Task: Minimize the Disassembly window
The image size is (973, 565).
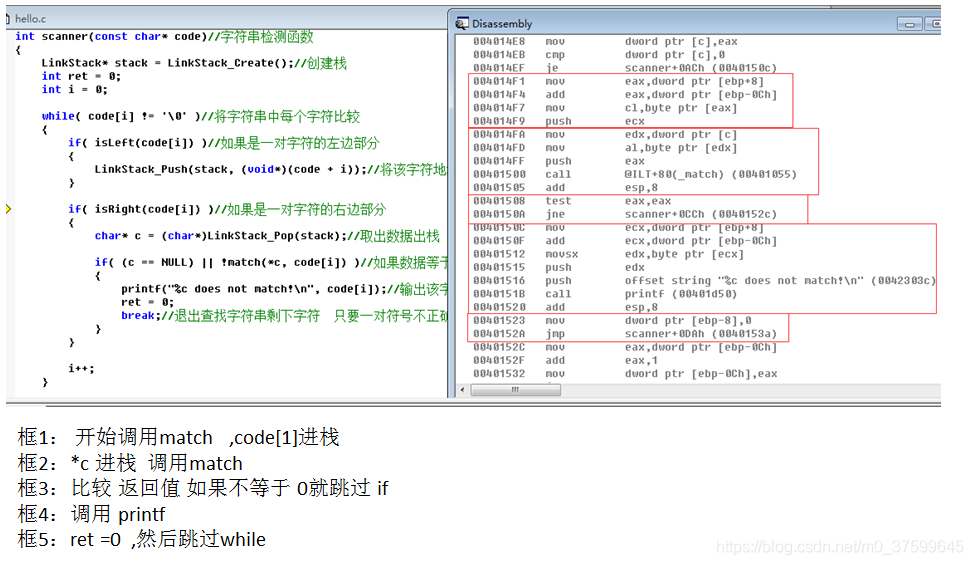Action: [x=909, y=24]
